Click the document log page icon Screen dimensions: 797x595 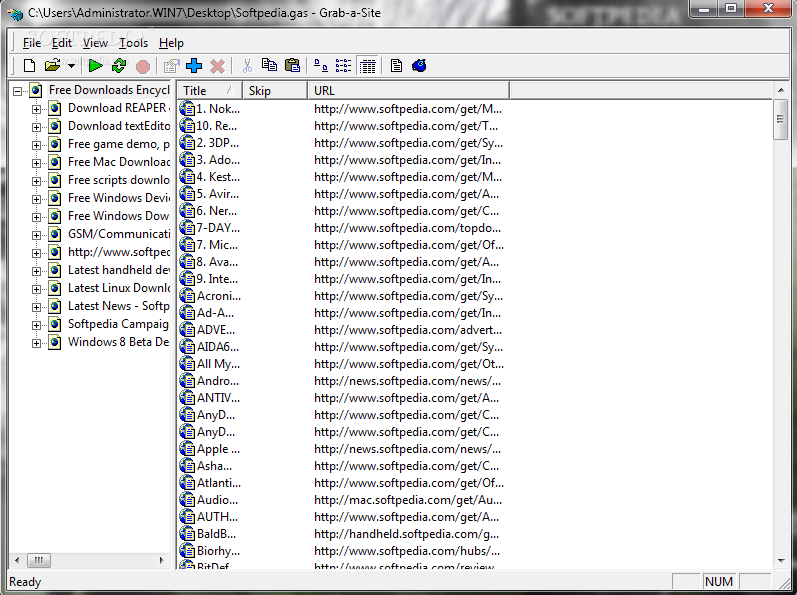tap(396, 66)
